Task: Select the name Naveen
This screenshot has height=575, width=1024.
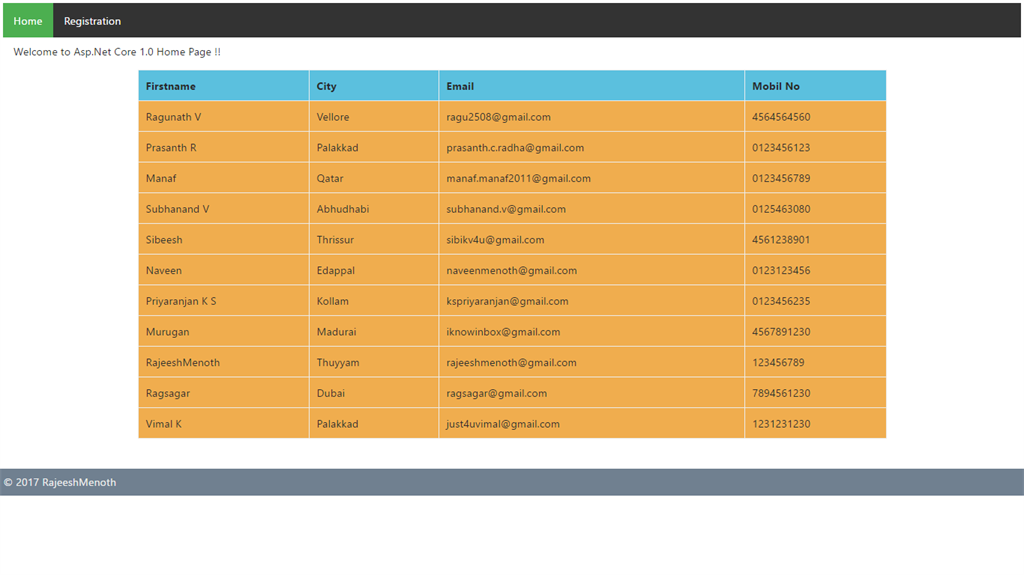Action: click(164, 271)
